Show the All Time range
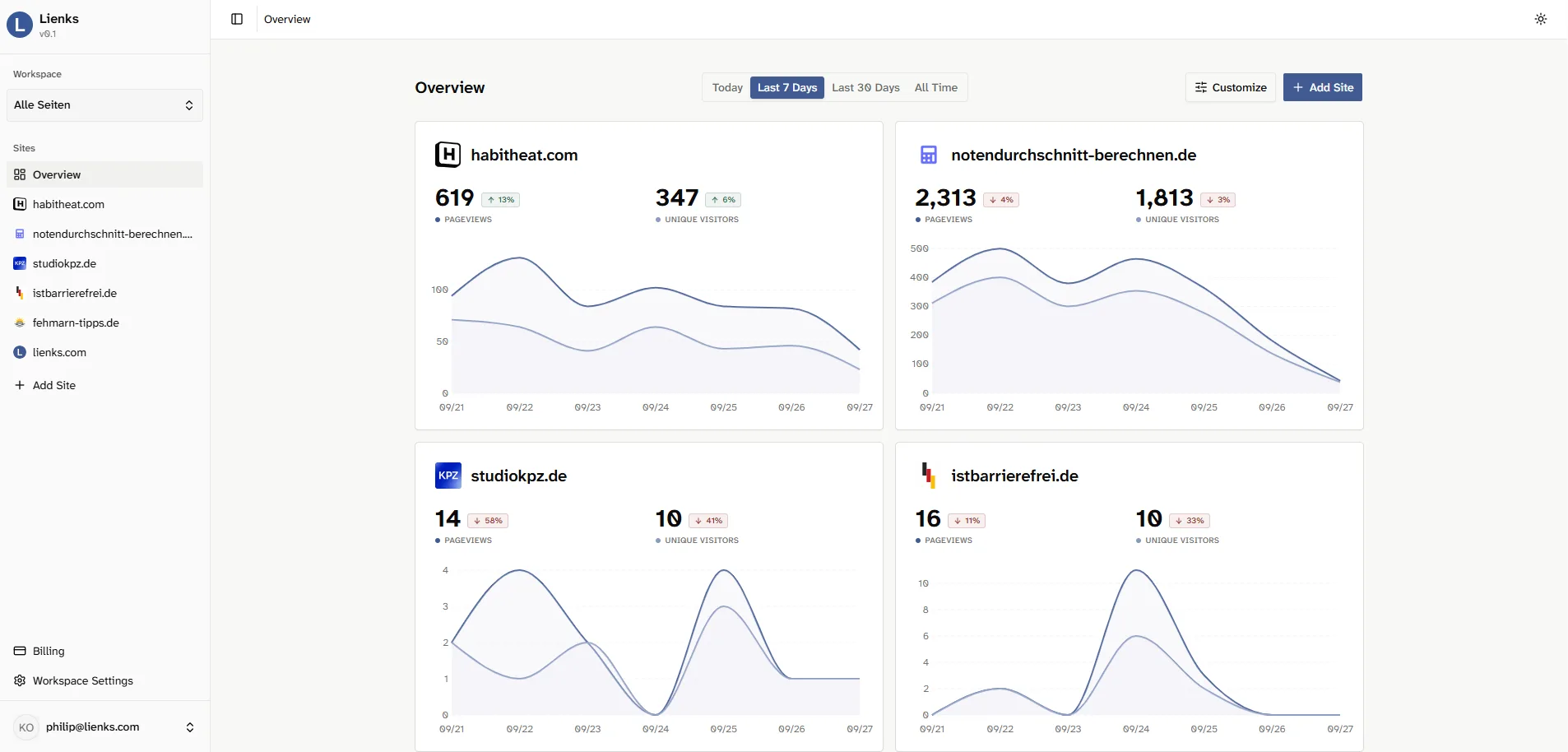Screen dimensions: 1568x752 (936, 87)
